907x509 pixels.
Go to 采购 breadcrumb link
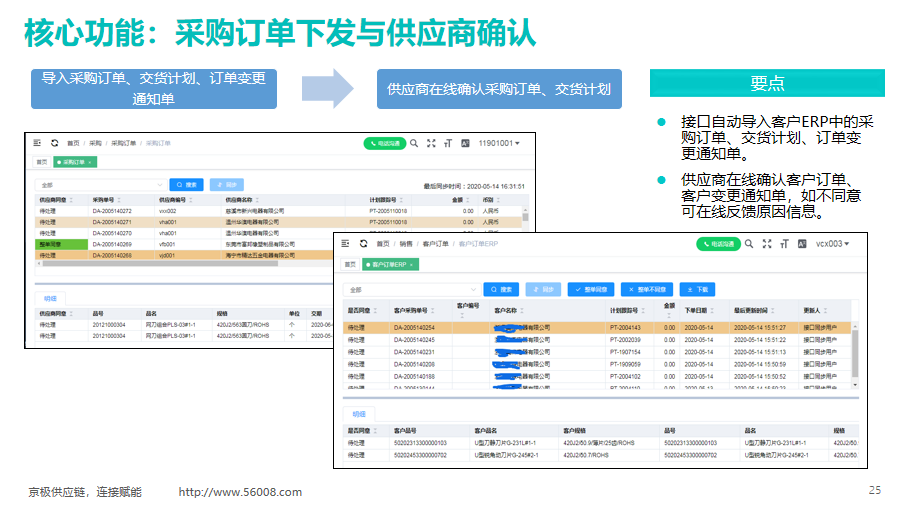[95, 143]
